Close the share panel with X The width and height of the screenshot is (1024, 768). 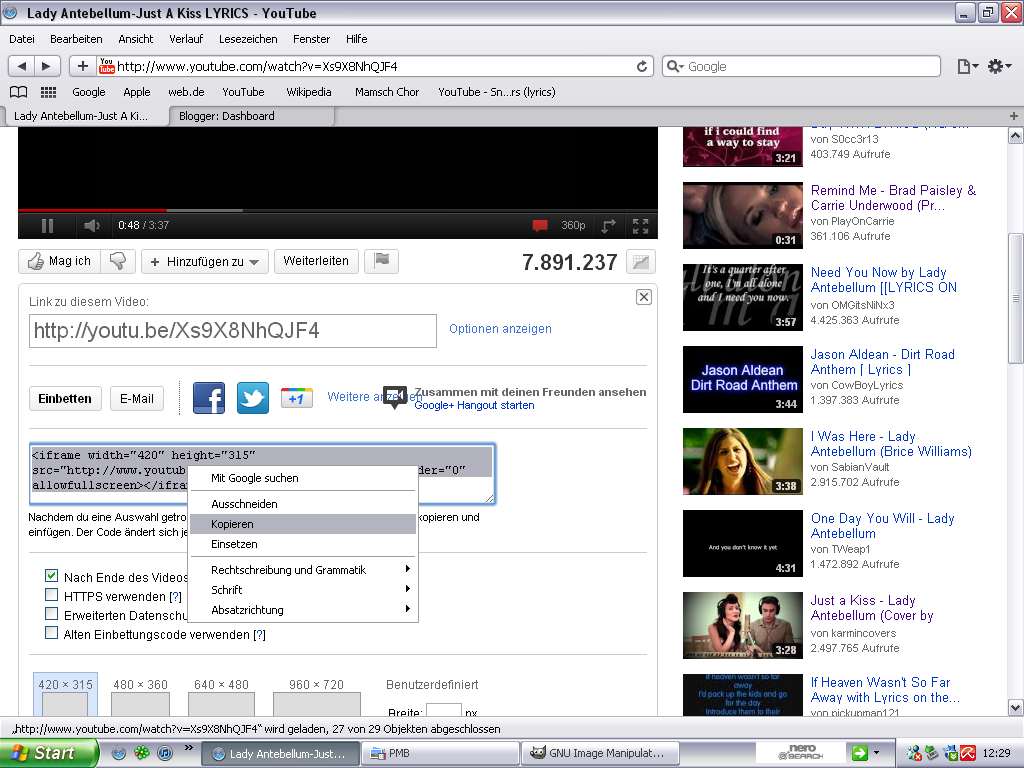[x=644, y=297]
